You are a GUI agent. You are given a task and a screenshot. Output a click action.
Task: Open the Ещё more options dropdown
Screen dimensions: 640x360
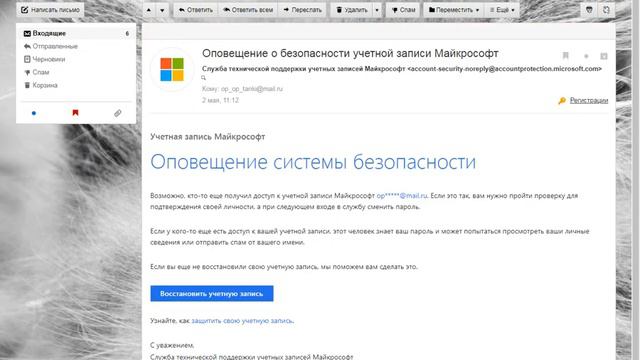(x=502, y=10)
